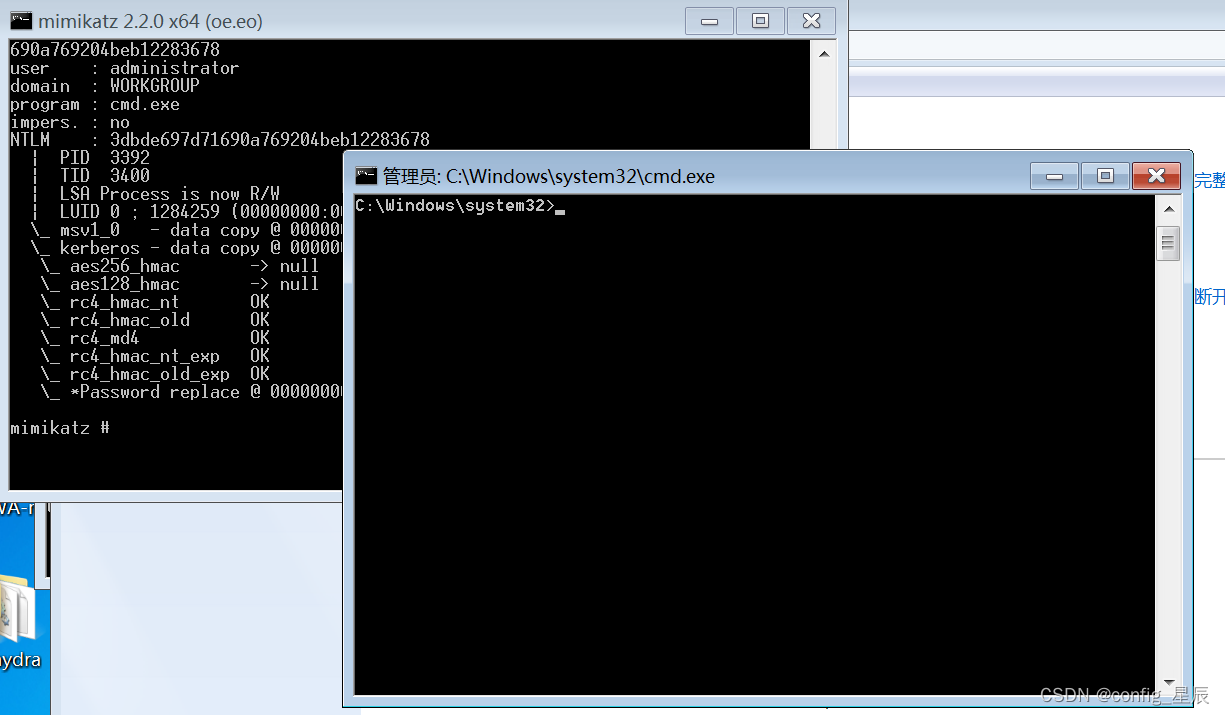Click the 'user : administrator' line
This screenshot has width=1225, height=715.
(x=124, y=68)
